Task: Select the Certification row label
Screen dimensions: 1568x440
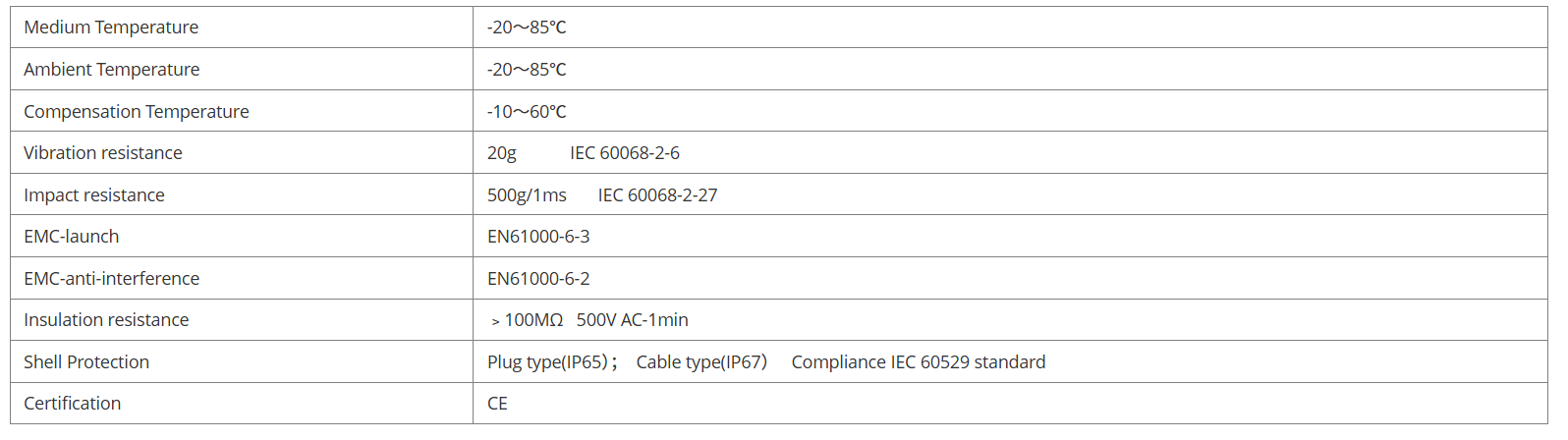Action: click(x=73, y=404)
